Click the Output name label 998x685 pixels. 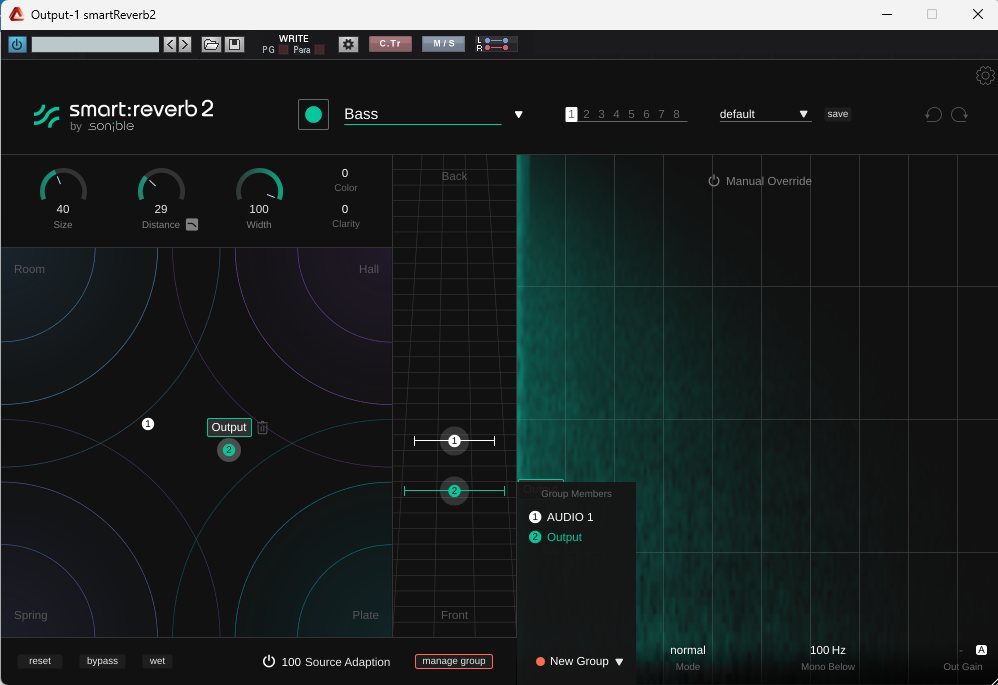tap(229, 427)
